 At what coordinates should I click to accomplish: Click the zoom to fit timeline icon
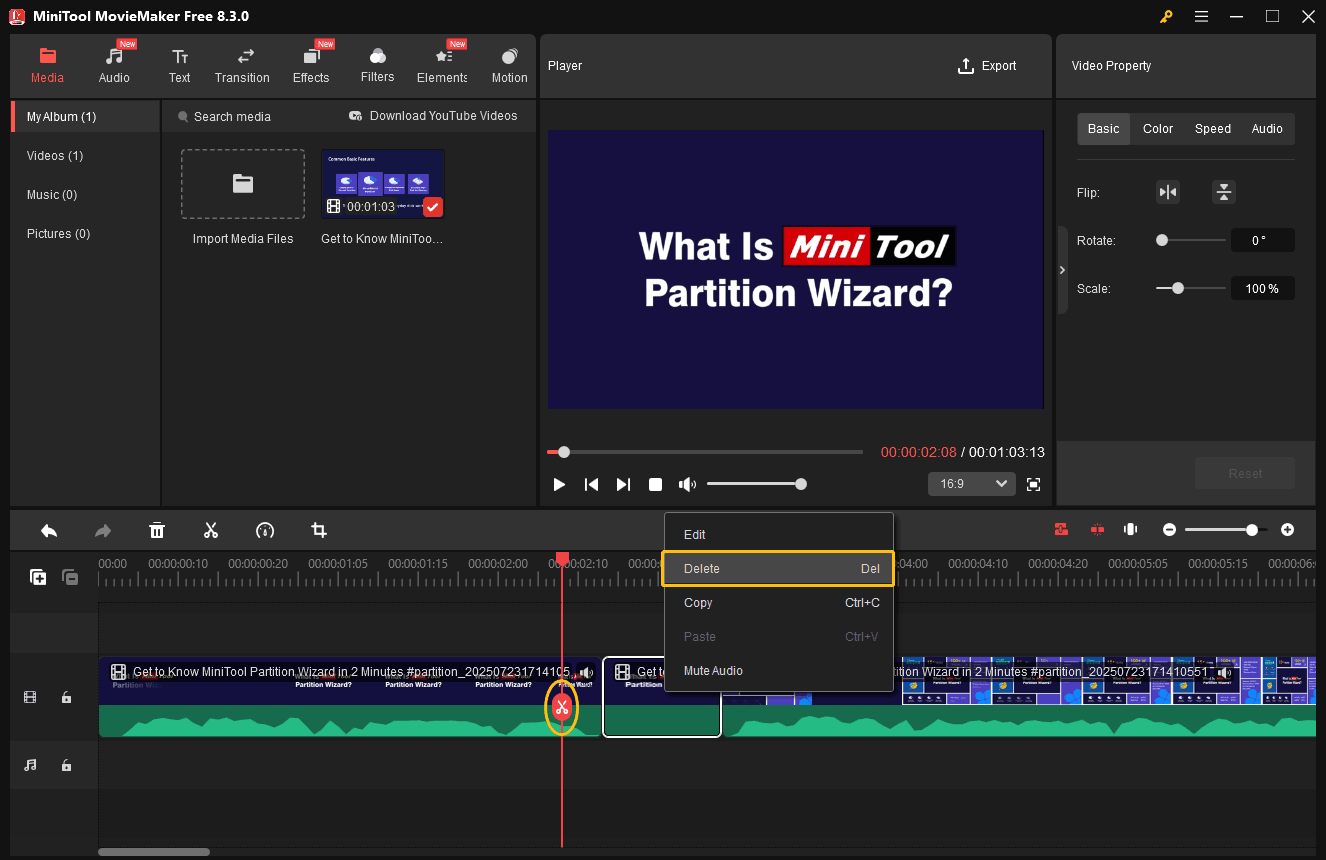1131,530
